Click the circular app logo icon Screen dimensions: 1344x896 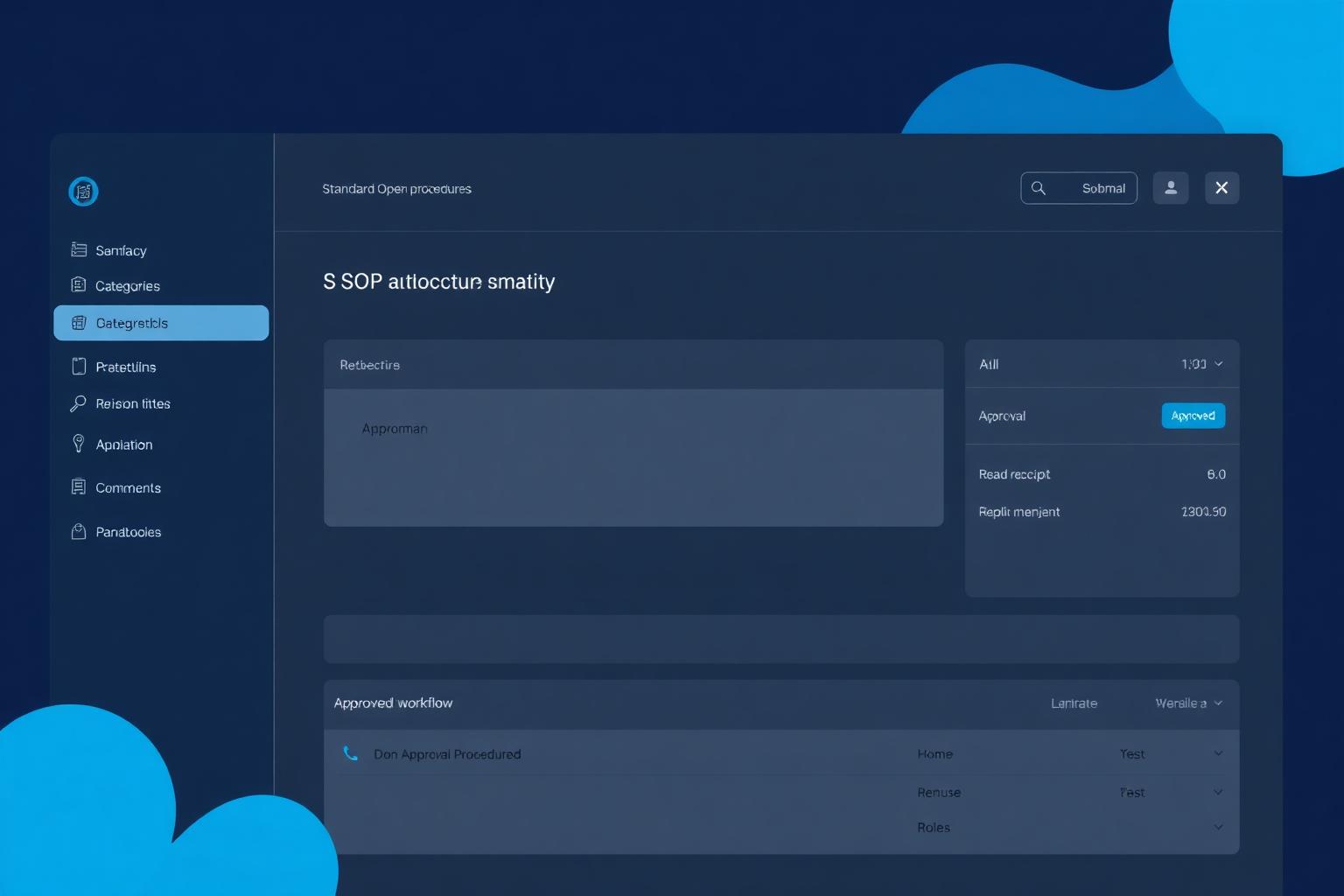83,191
